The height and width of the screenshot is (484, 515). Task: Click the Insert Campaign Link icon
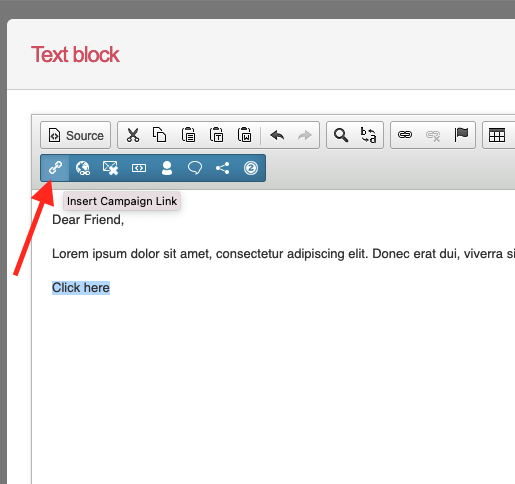pos(55,168)
